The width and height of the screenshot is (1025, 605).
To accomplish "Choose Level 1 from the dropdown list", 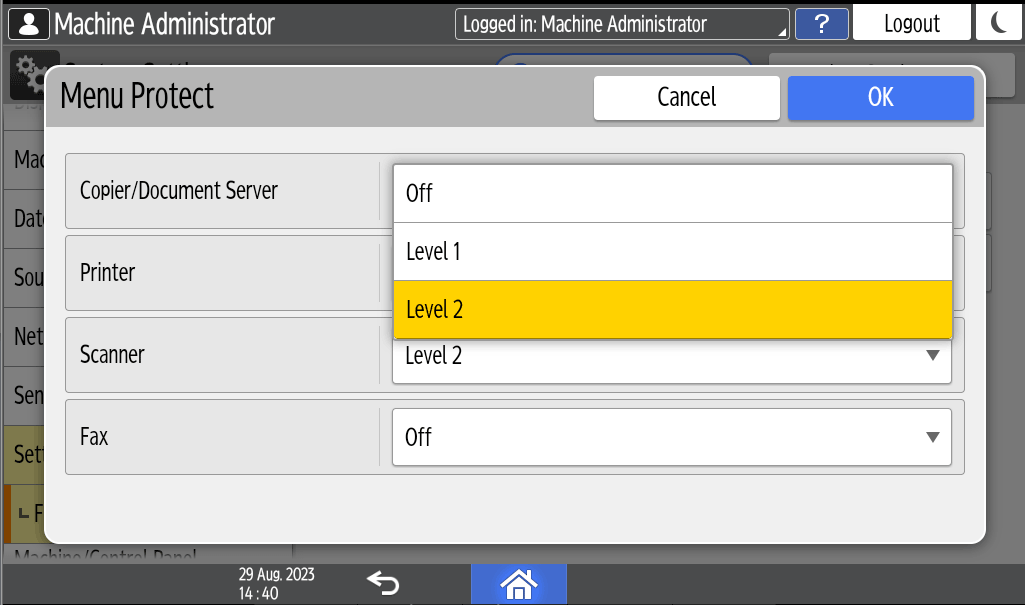I will pos(671,252).
